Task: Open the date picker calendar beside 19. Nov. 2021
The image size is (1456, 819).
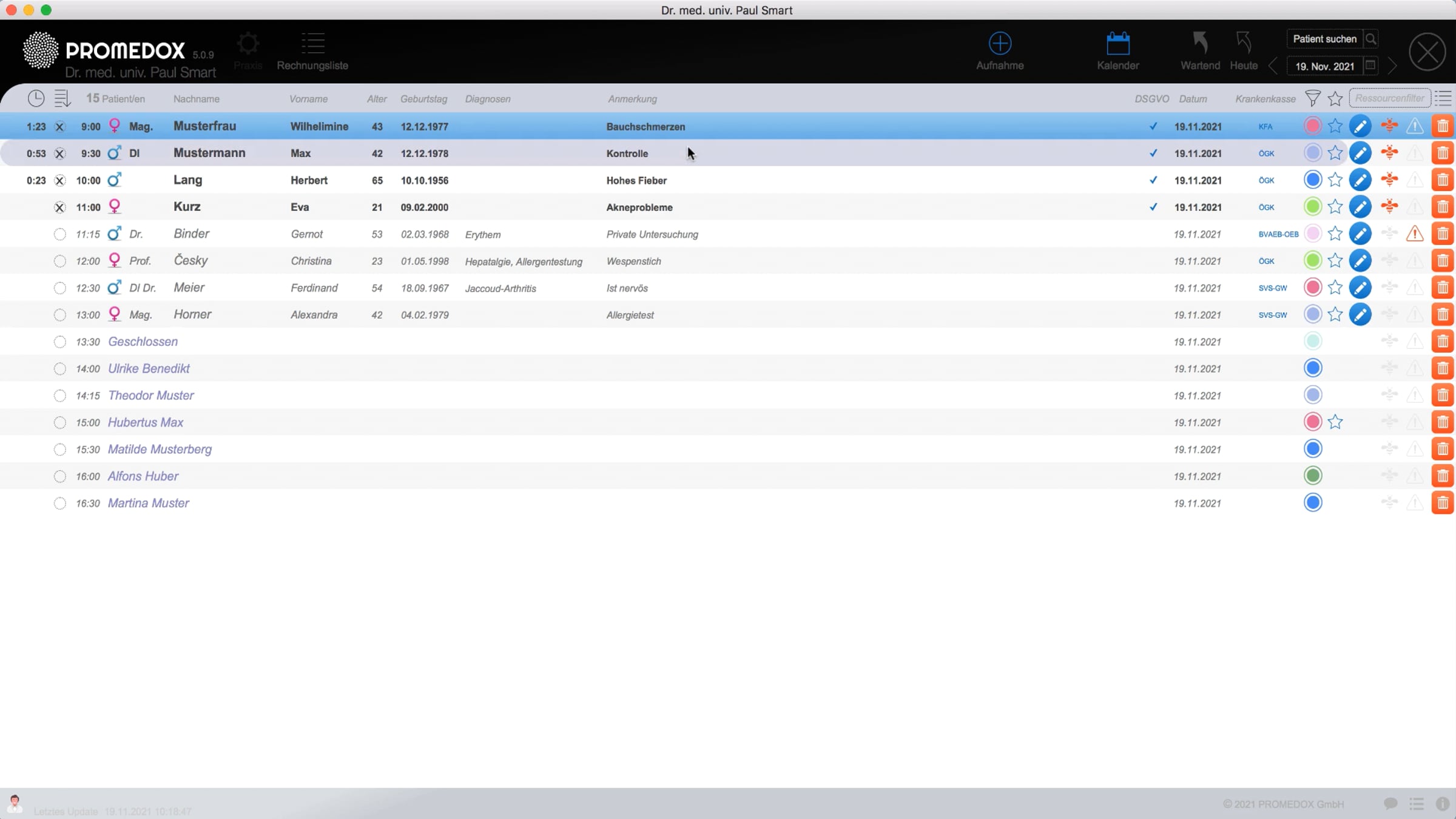Action: 1370,66
